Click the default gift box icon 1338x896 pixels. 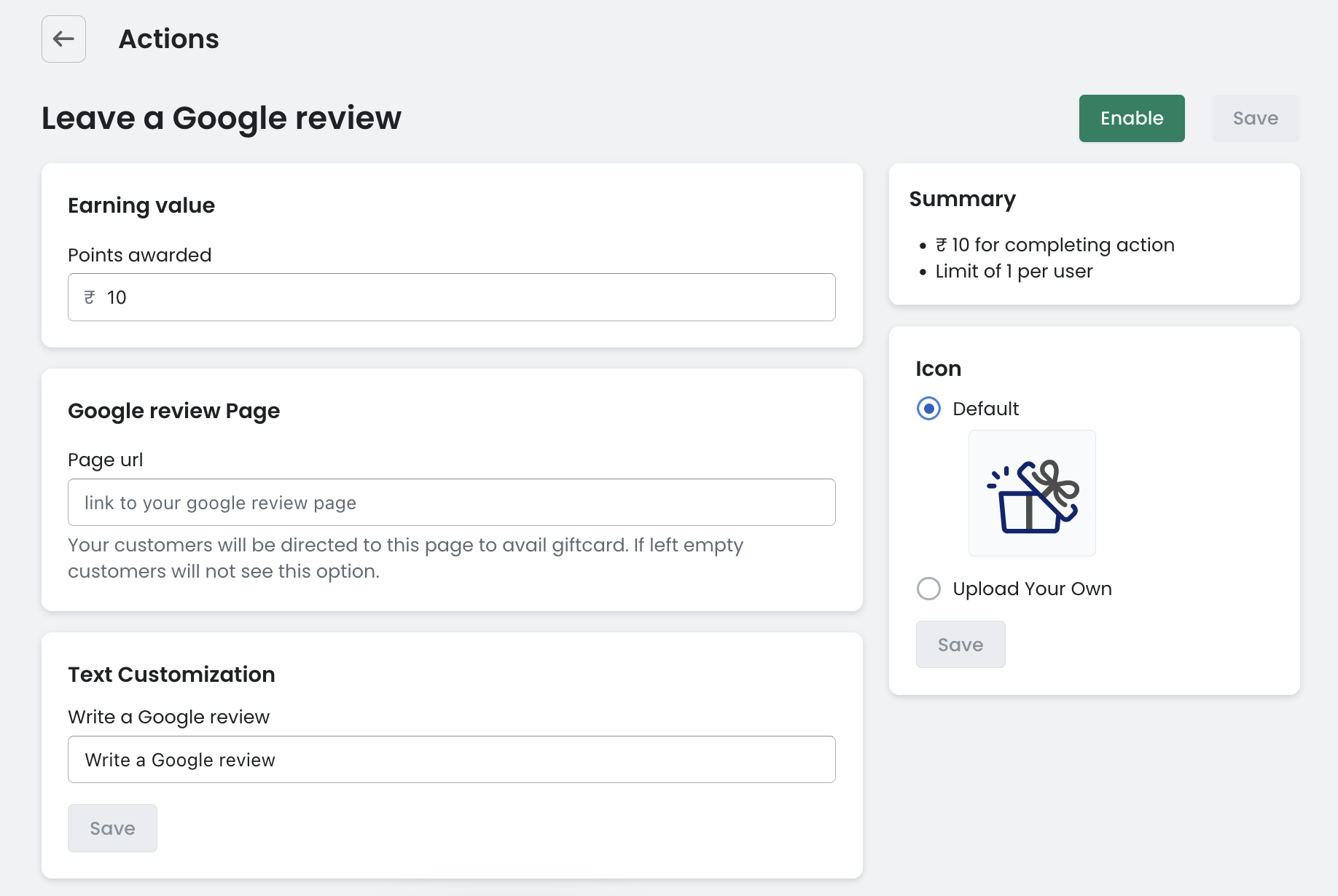(1031, 493)
